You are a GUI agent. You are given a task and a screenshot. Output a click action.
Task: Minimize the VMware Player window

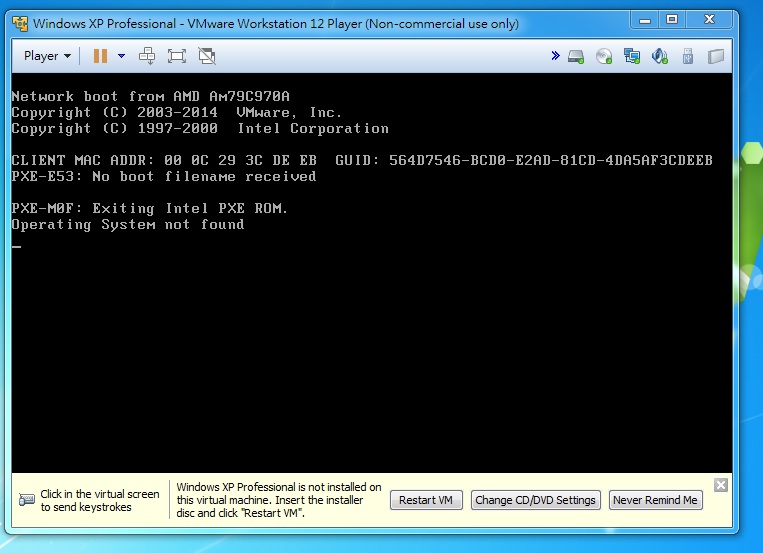click(x=645, y=20)
